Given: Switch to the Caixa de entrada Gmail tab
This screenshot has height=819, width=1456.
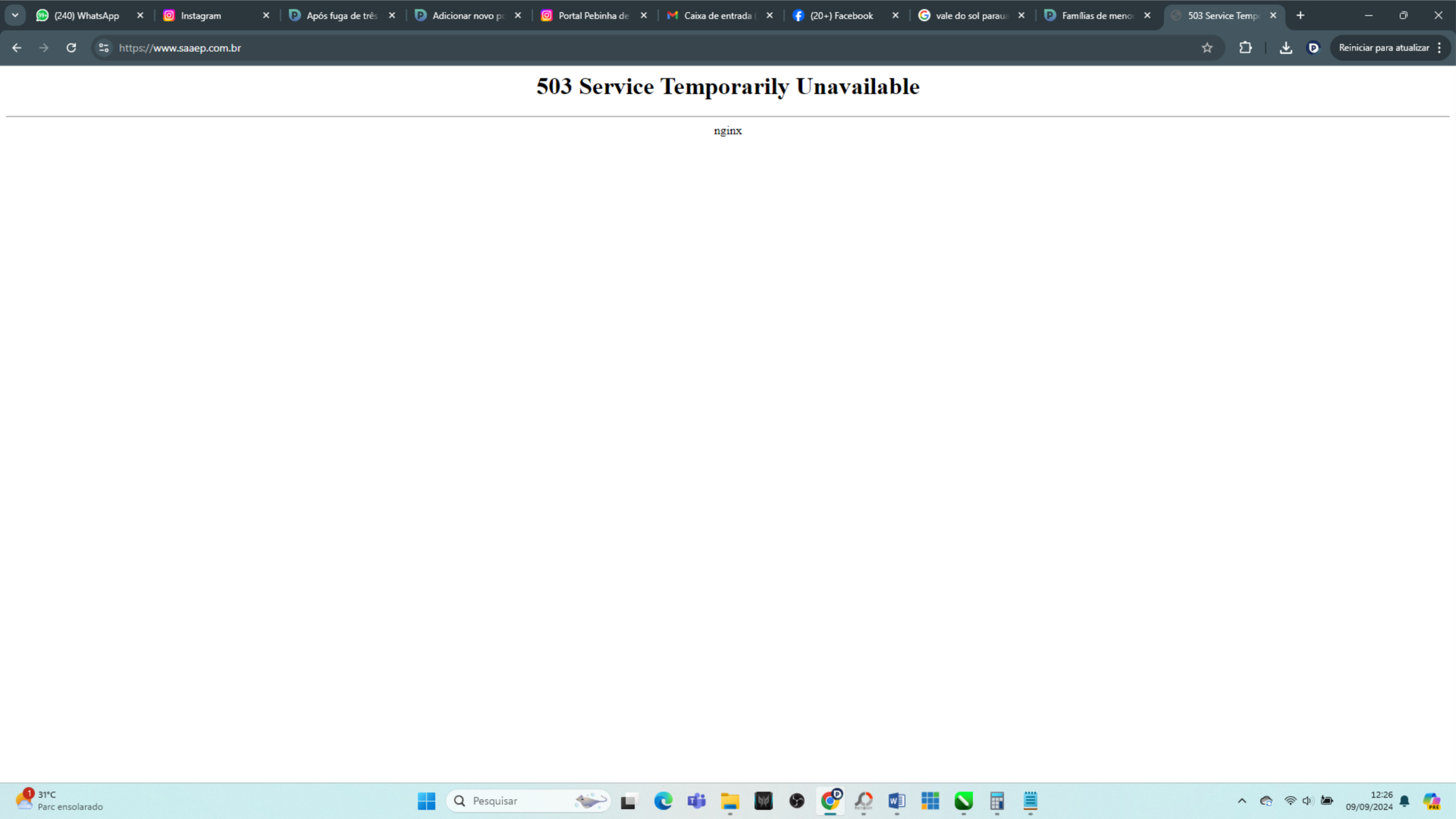Looking at the screenshot, I should 718,15.
